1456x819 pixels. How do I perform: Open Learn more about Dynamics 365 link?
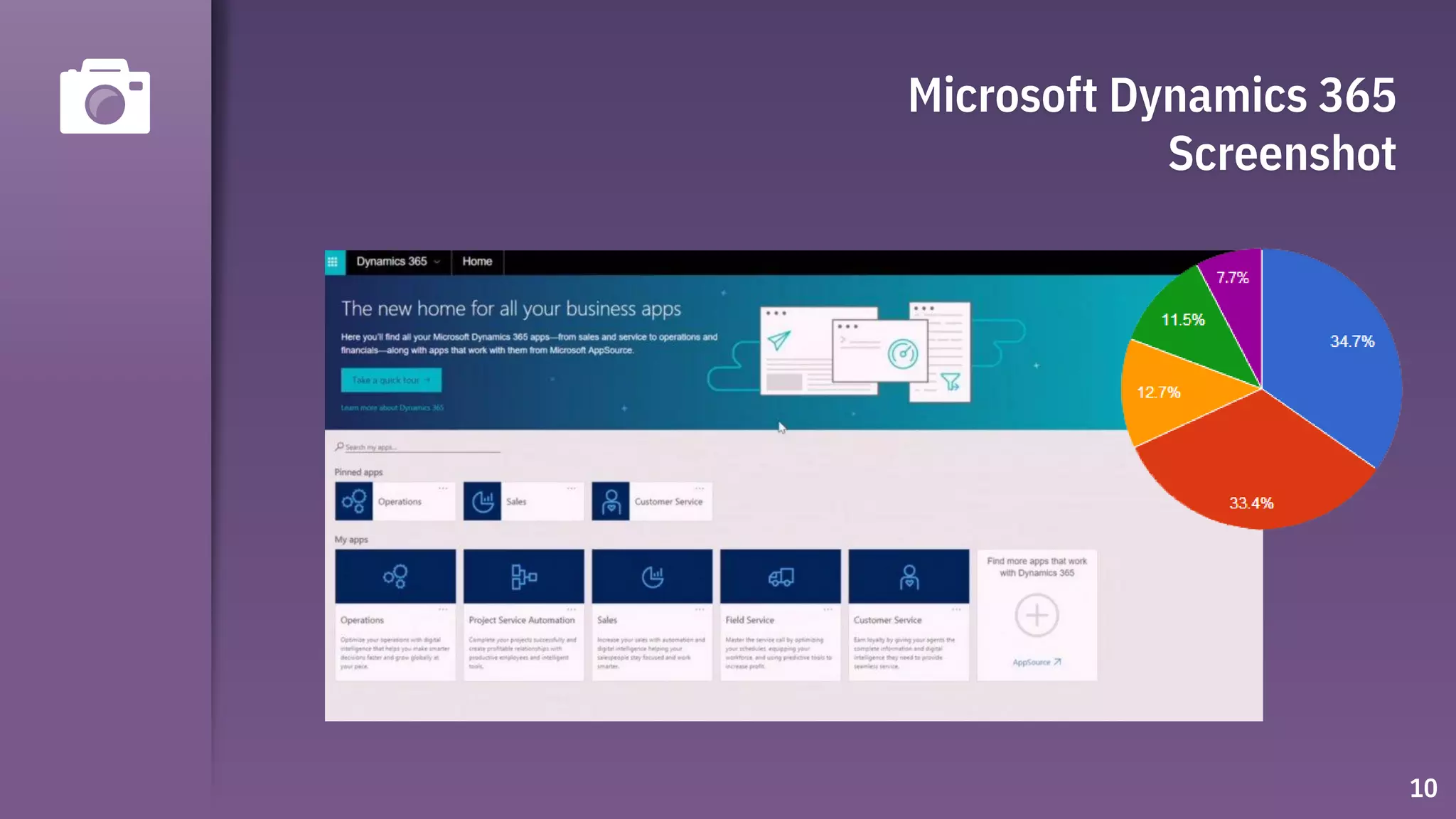(392, 408)
